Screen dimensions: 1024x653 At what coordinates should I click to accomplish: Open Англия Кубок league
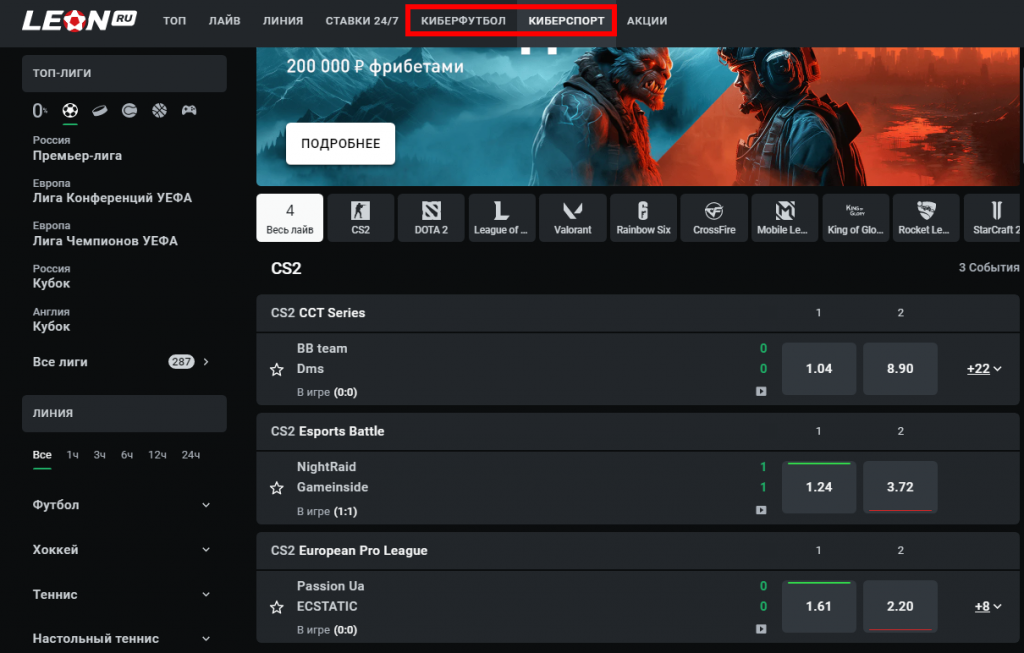52,319
